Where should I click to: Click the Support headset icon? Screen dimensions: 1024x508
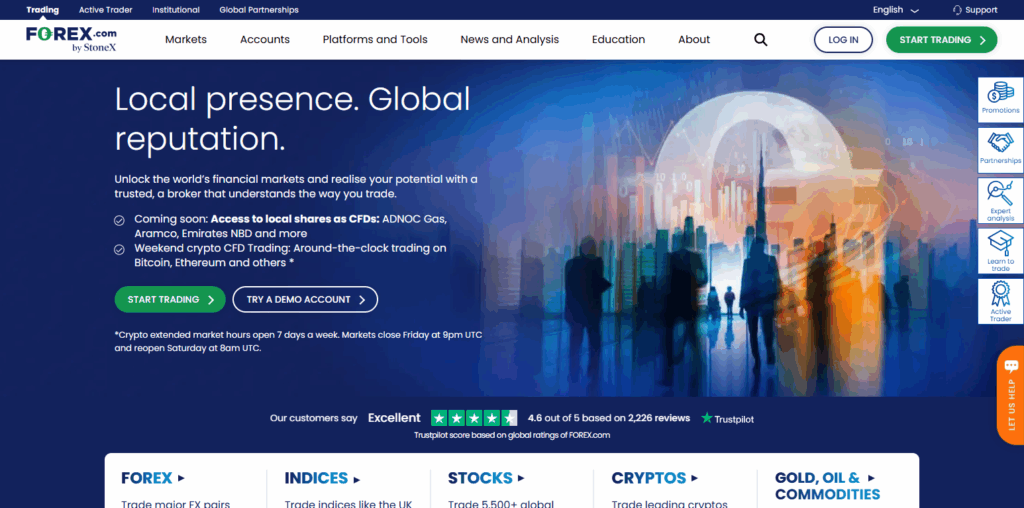[x=957, y=10]
